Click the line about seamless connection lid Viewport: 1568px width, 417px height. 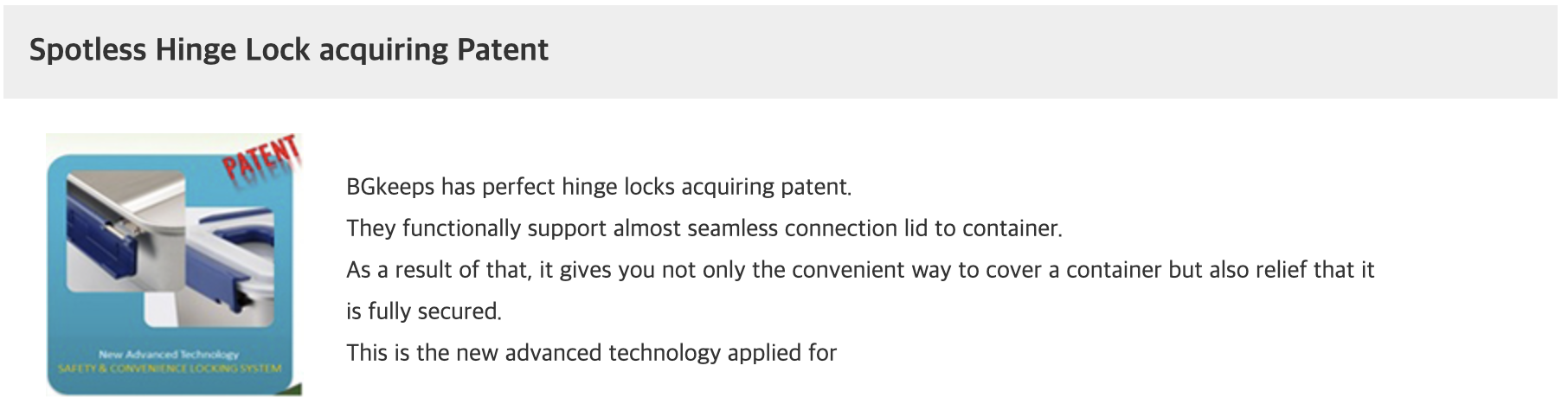(x=704, y=228)
